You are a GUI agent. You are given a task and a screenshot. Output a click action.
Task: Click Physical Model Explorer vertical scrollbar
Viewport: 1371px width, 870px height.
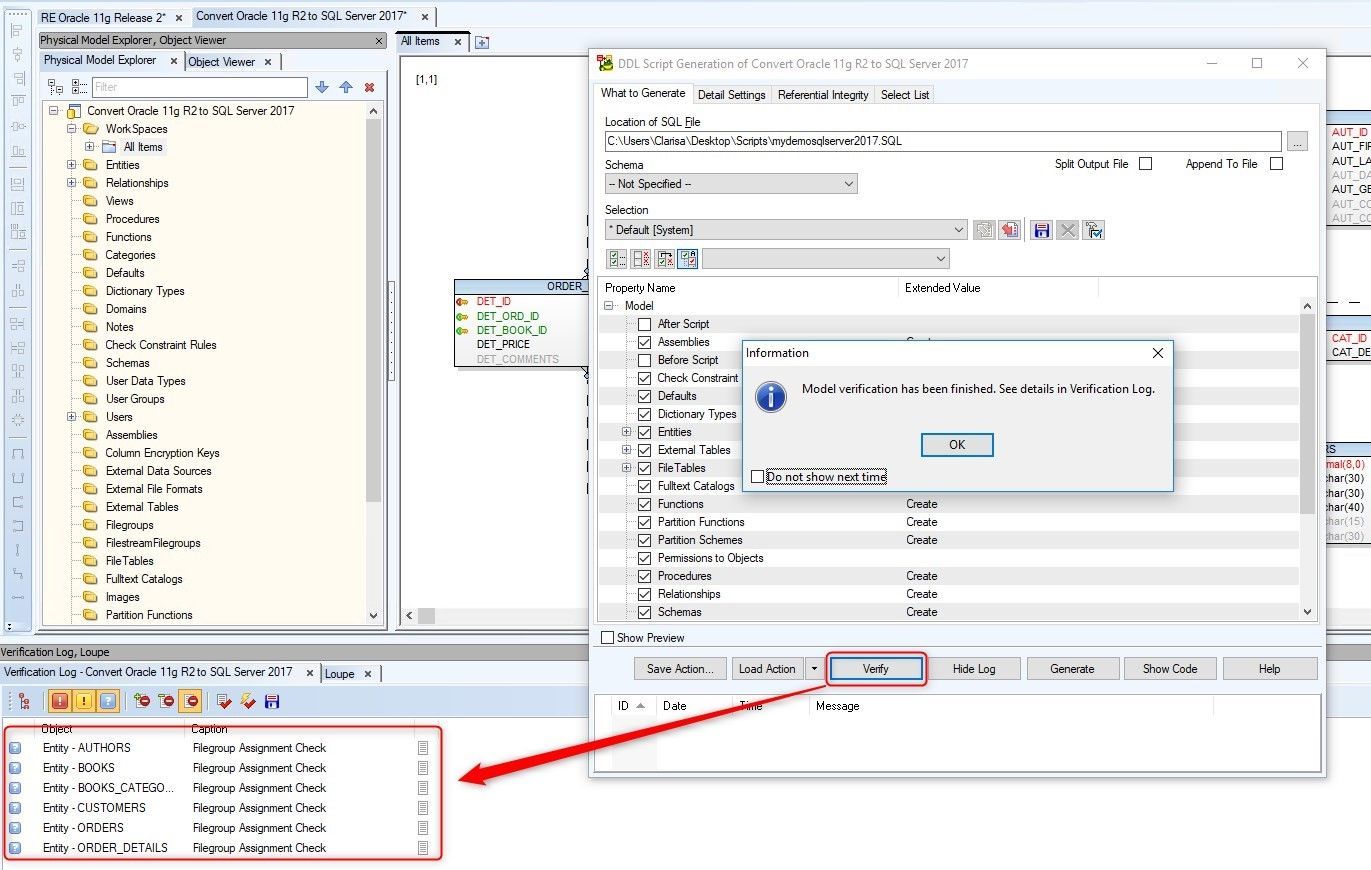pos(374,363)
